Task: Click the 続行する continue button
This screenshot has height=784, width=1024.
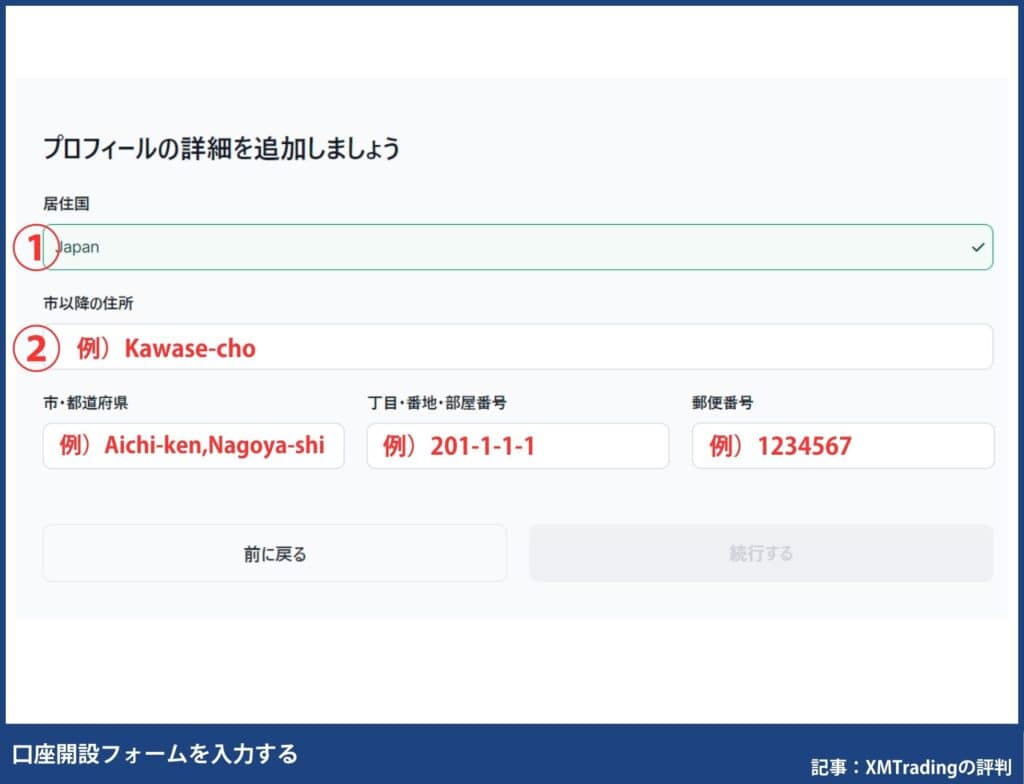Action: [x=761, y=553]
